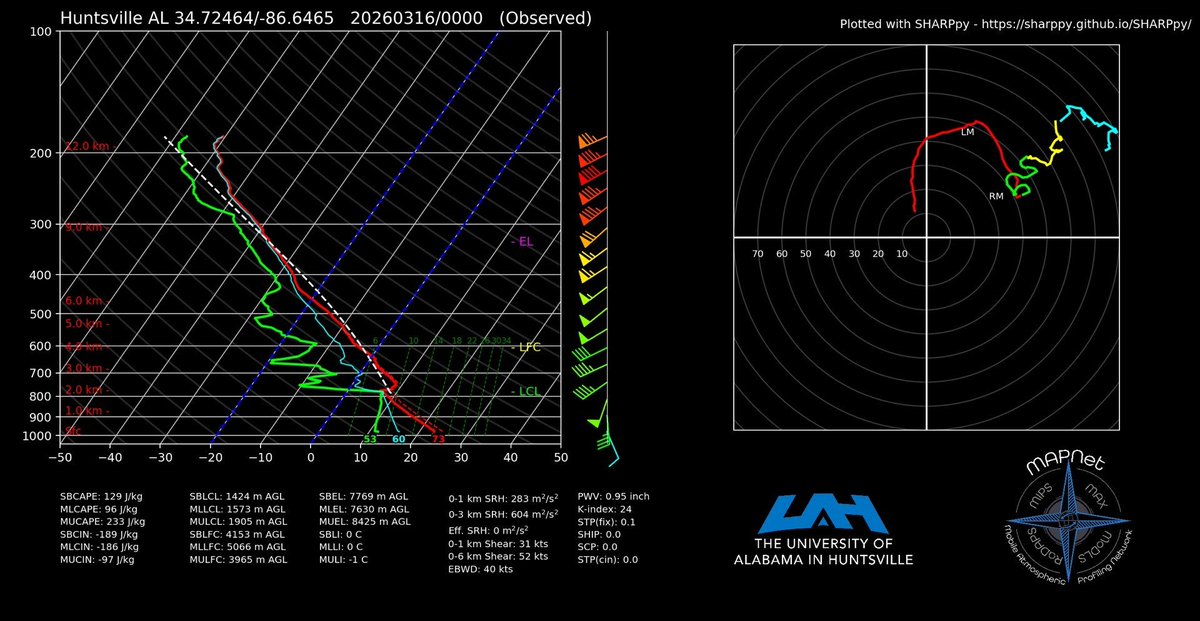
Task: Select the MUCAPE: 233 J/kg value
Action: click(103, 521)
